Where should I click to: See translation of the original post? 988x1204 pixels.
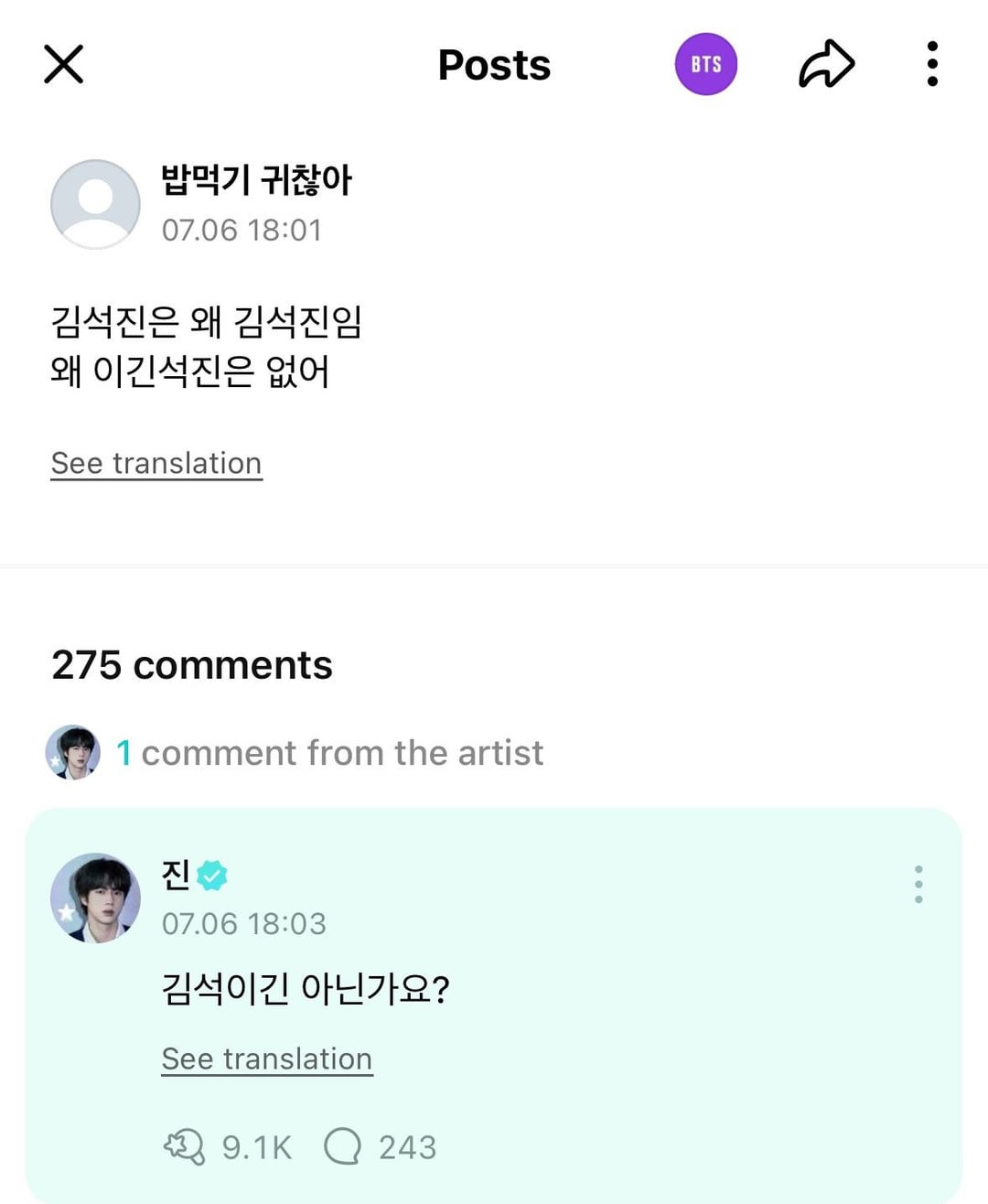point(156,464)
